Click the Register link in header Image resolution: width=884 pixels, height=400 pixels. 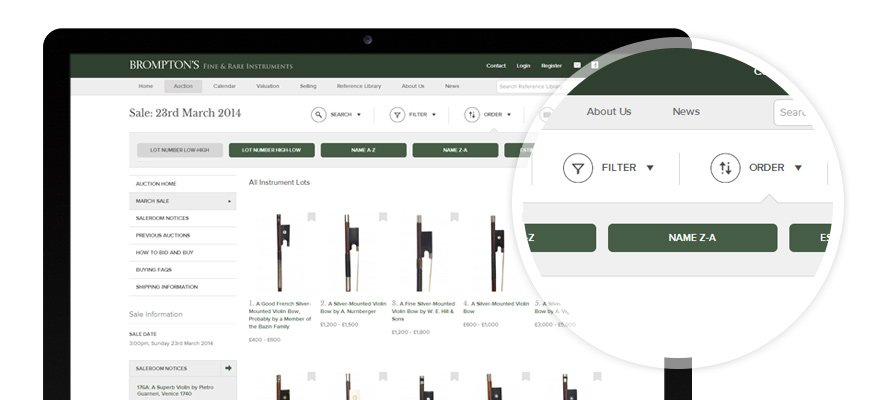(x=551, y=66)
